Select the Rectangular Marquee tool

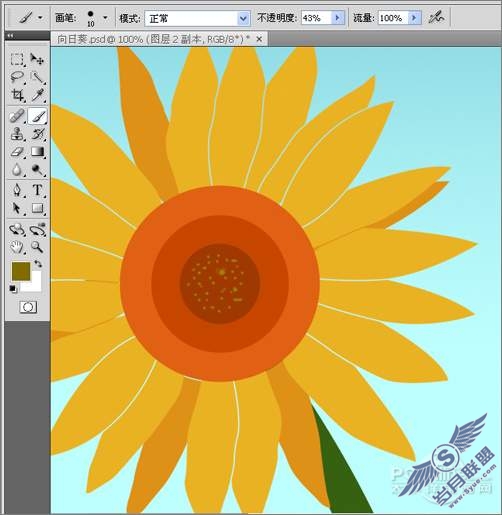(17, 59)
